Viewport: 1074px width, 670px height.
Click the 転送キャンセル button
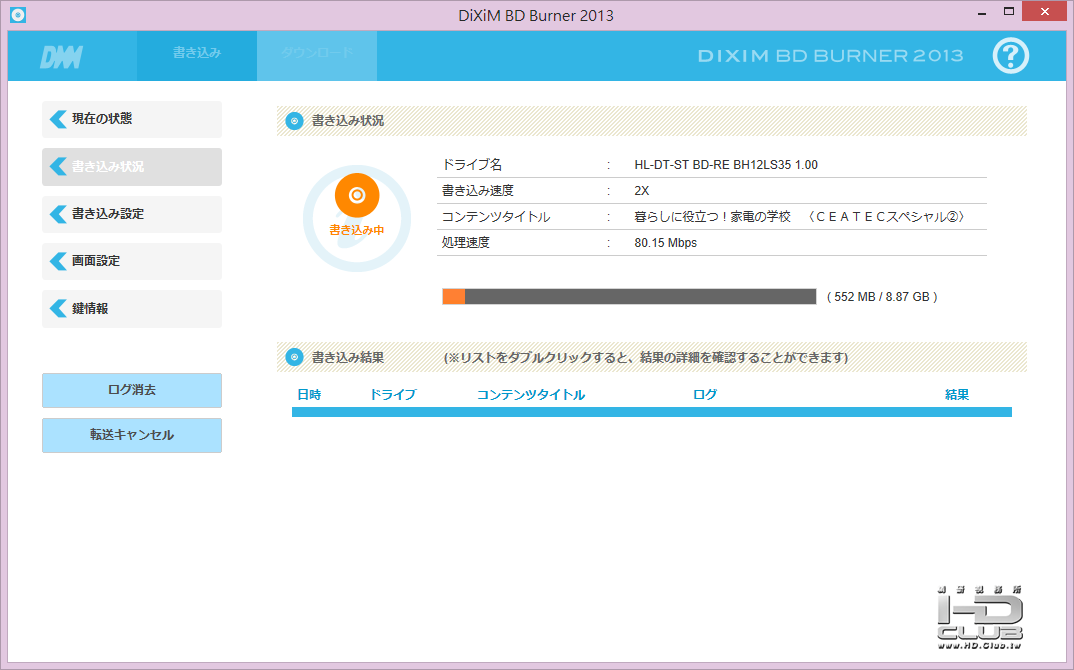pyautogui.click(x=132, y=435)
